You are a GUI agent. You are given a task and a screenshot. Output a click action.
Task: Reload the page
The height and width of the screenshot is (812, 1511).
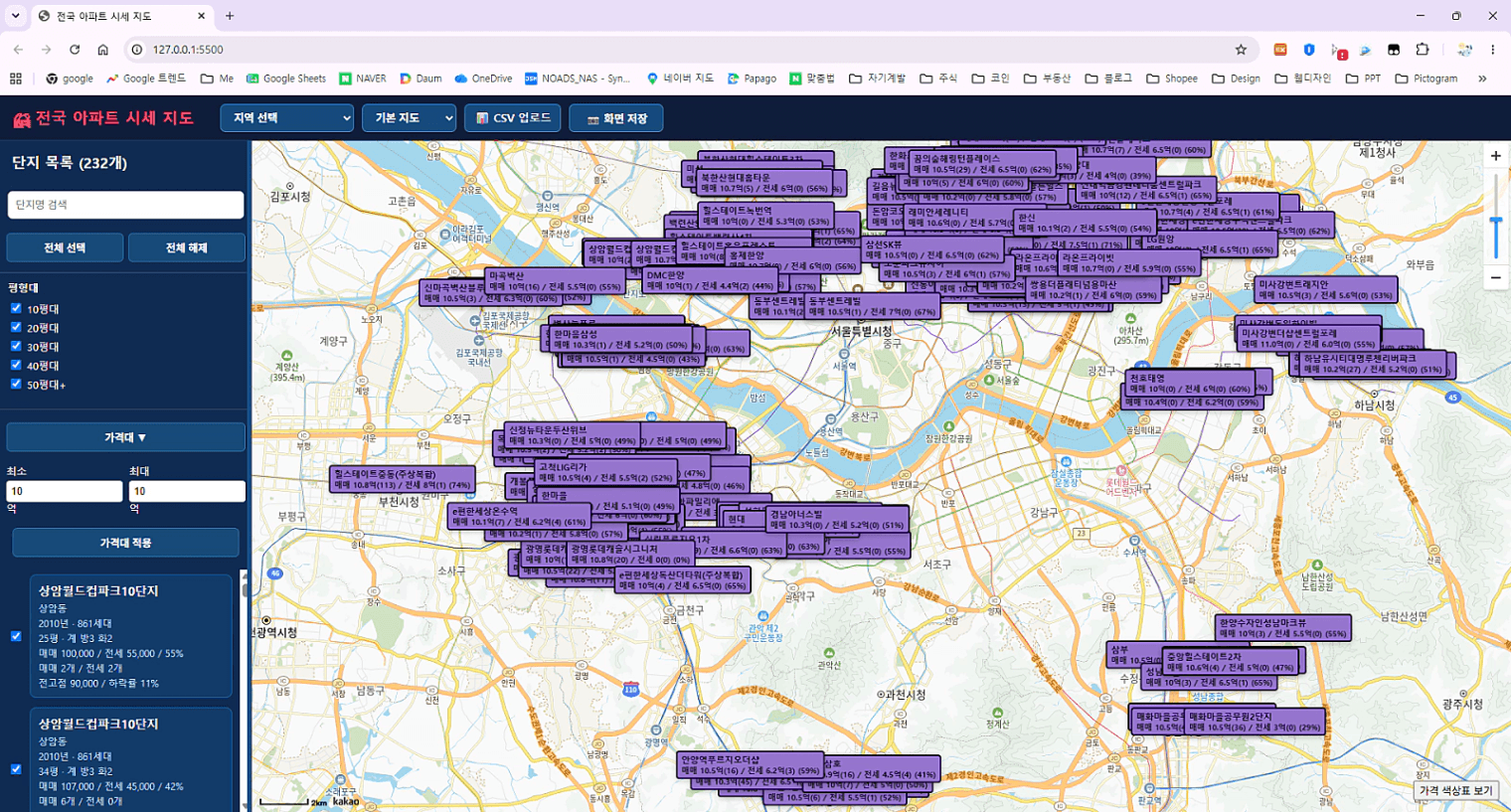click(x=75, y=50)
